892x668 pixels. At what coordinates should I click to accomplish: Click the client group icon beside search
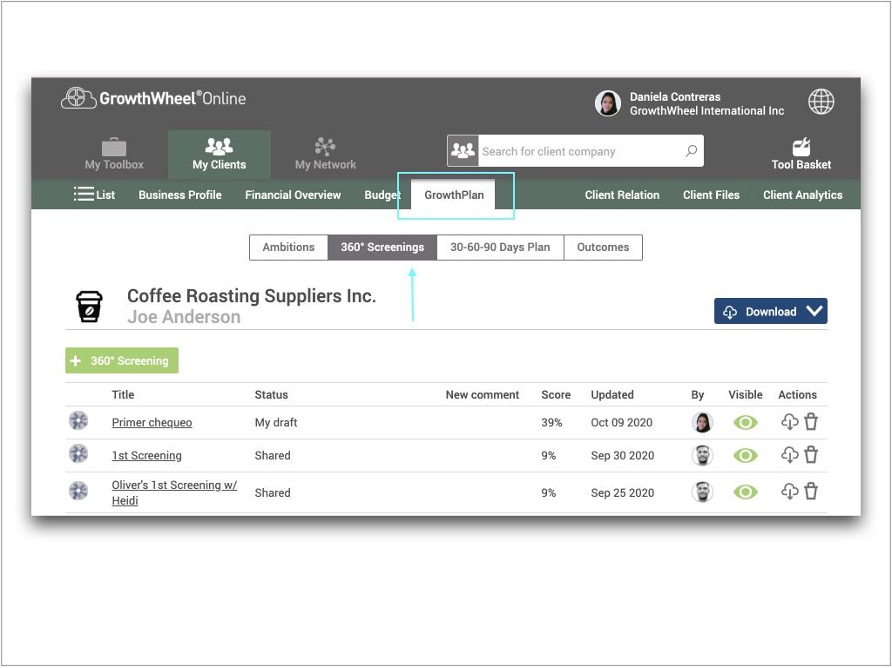click(x=462, y=151)
